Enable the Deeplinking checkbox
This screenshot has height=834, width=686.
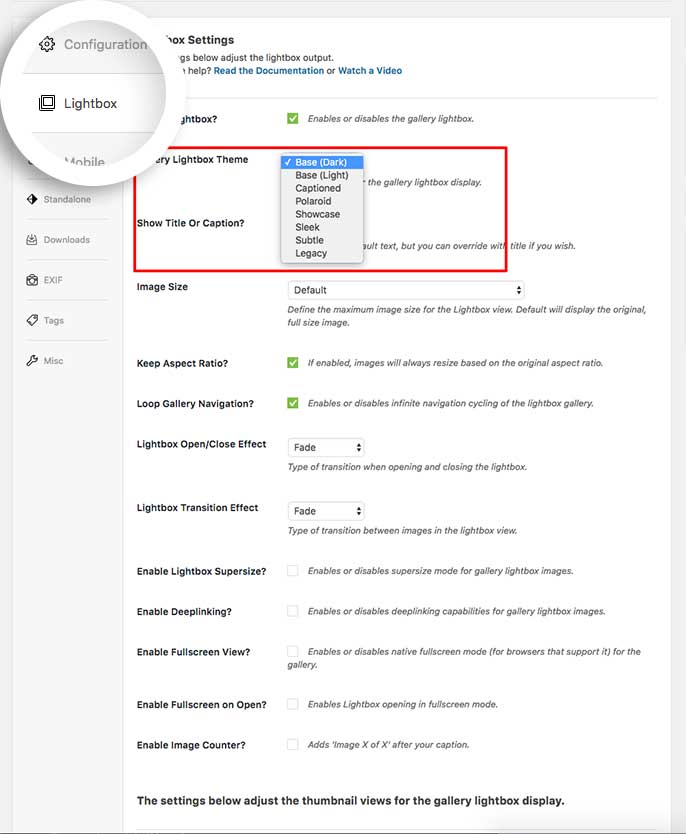pyautogui.click(x=293, y=611)
